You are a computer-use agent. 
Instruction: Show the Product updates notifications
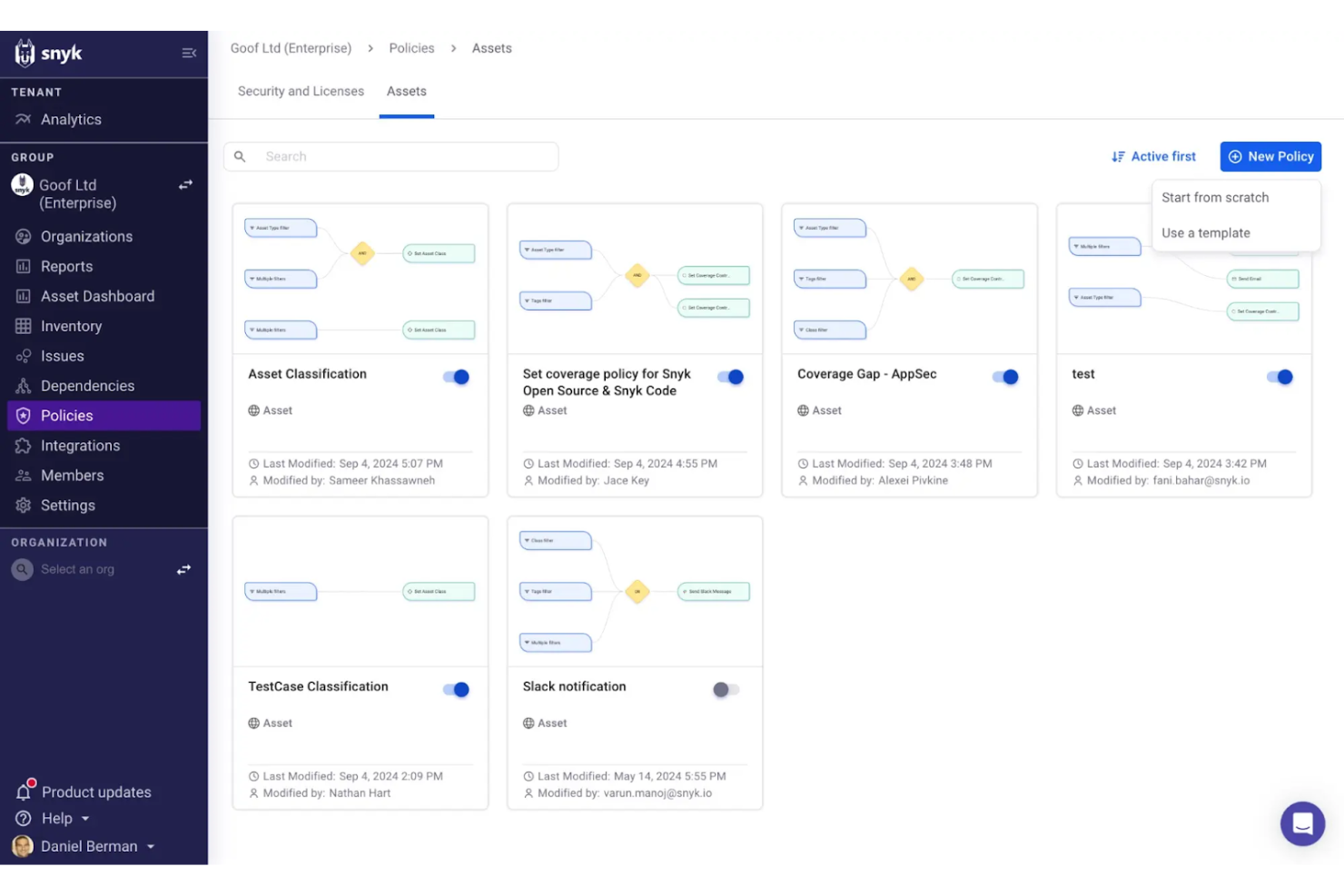point(95,792)
